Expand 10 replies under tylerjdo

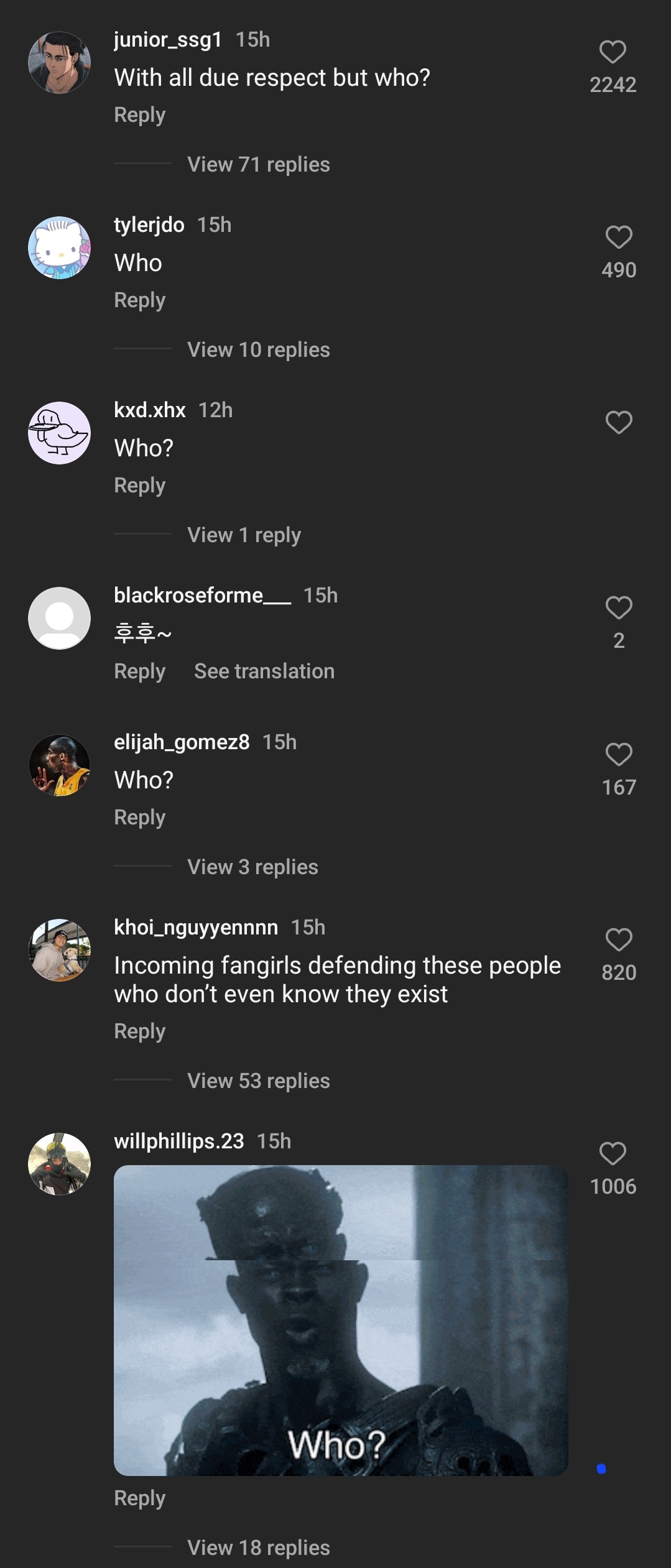[x=259, y=350]
